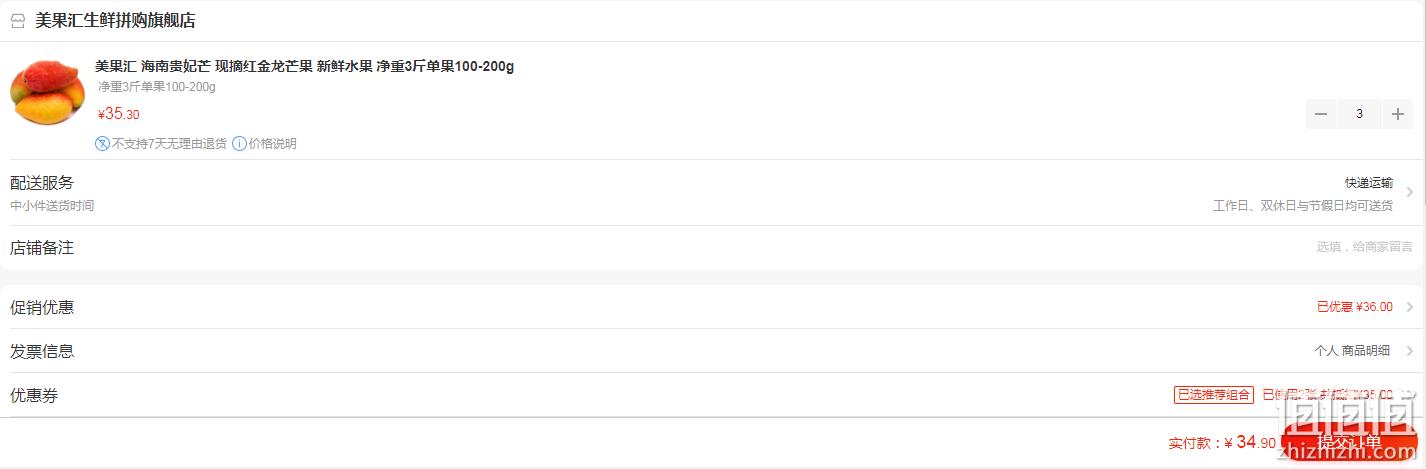1426x469 pixels.
Task: Expand 促销优惠 promotion details chevron
Action: point(1409,307)
